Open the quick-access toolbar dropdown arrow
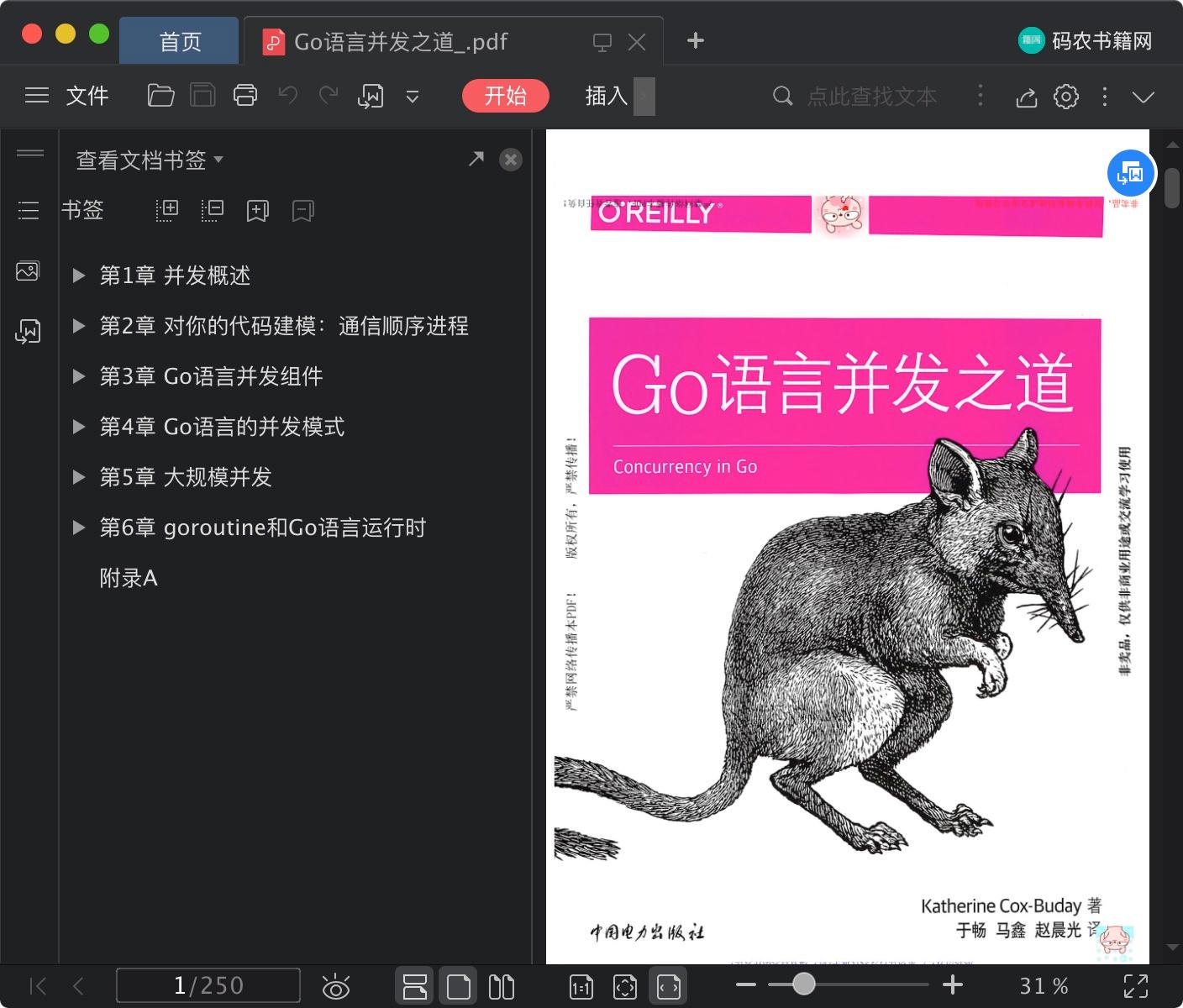This screenshot has height=1008, width=1183. pyautogui.click(x=413, y=97)
